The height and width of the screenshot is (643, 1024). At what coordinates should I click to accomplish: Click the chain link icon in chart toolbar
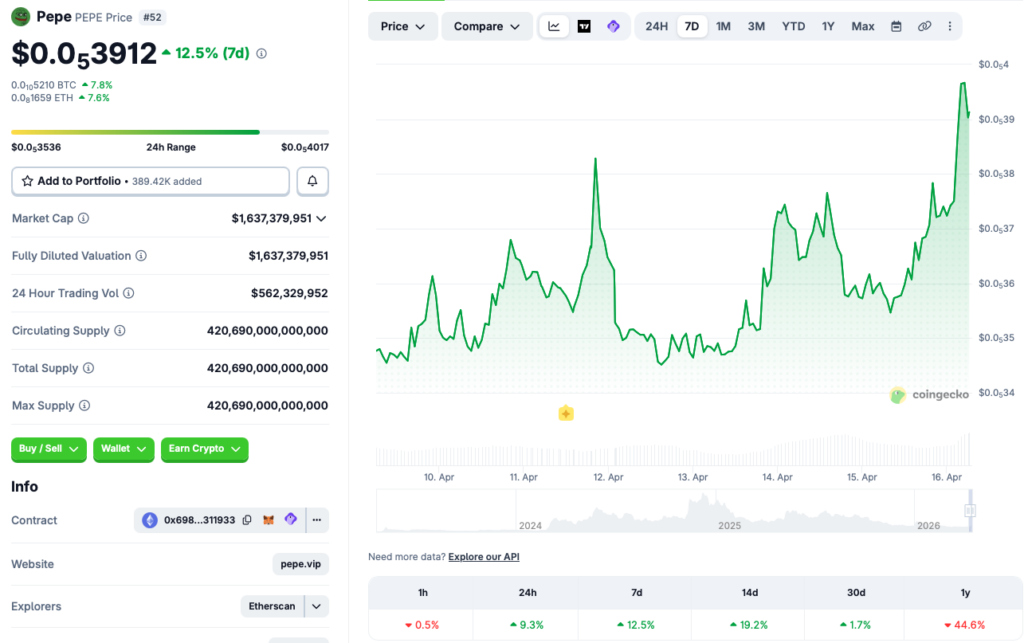click(924, 26)
